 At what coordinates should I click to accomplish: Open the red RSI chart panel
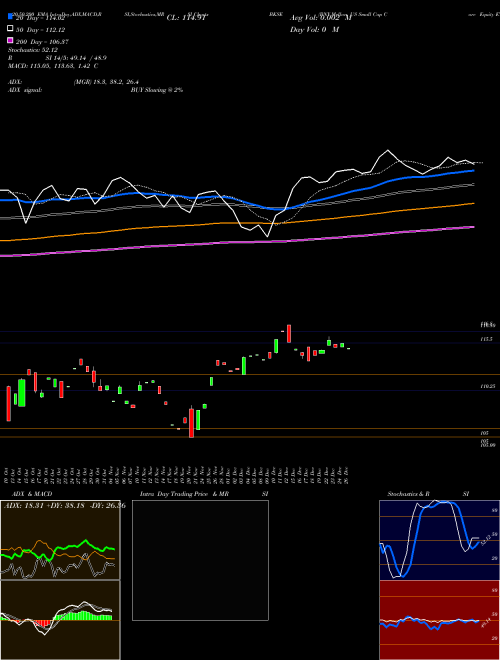click(x=439, y=620)
